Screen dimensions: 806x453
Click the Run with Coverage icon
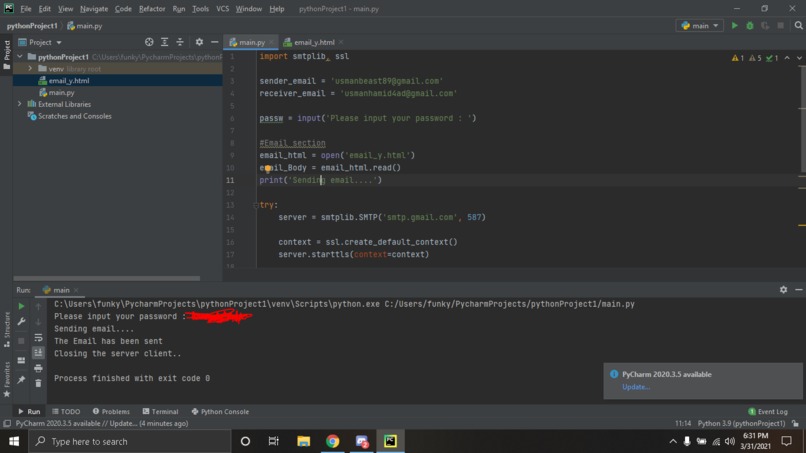pos(765,26)
